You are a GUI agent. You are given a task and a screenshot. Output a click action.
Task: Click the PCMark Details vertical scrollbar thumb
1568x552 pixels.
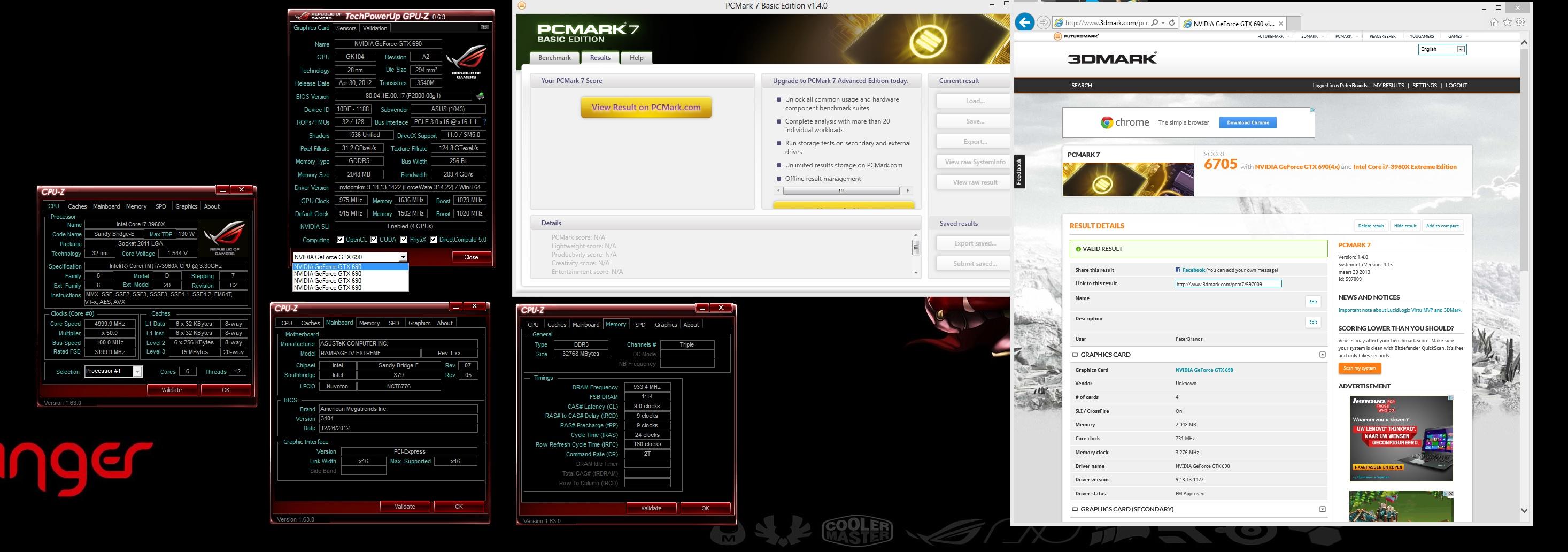point(915,247)
